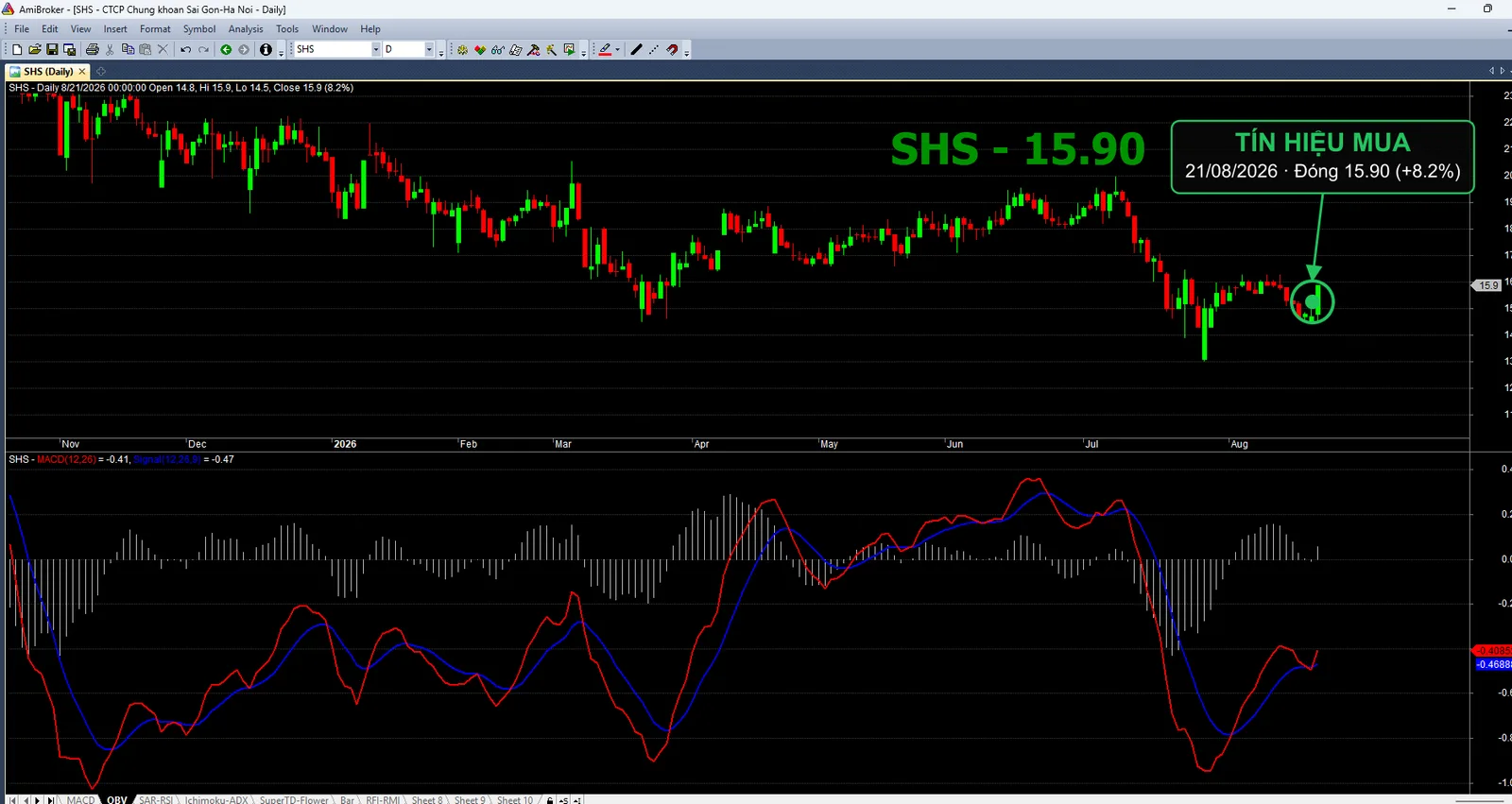Screen dimensions: 1512x804
Task: Open the Window menu
Action: 330,29
